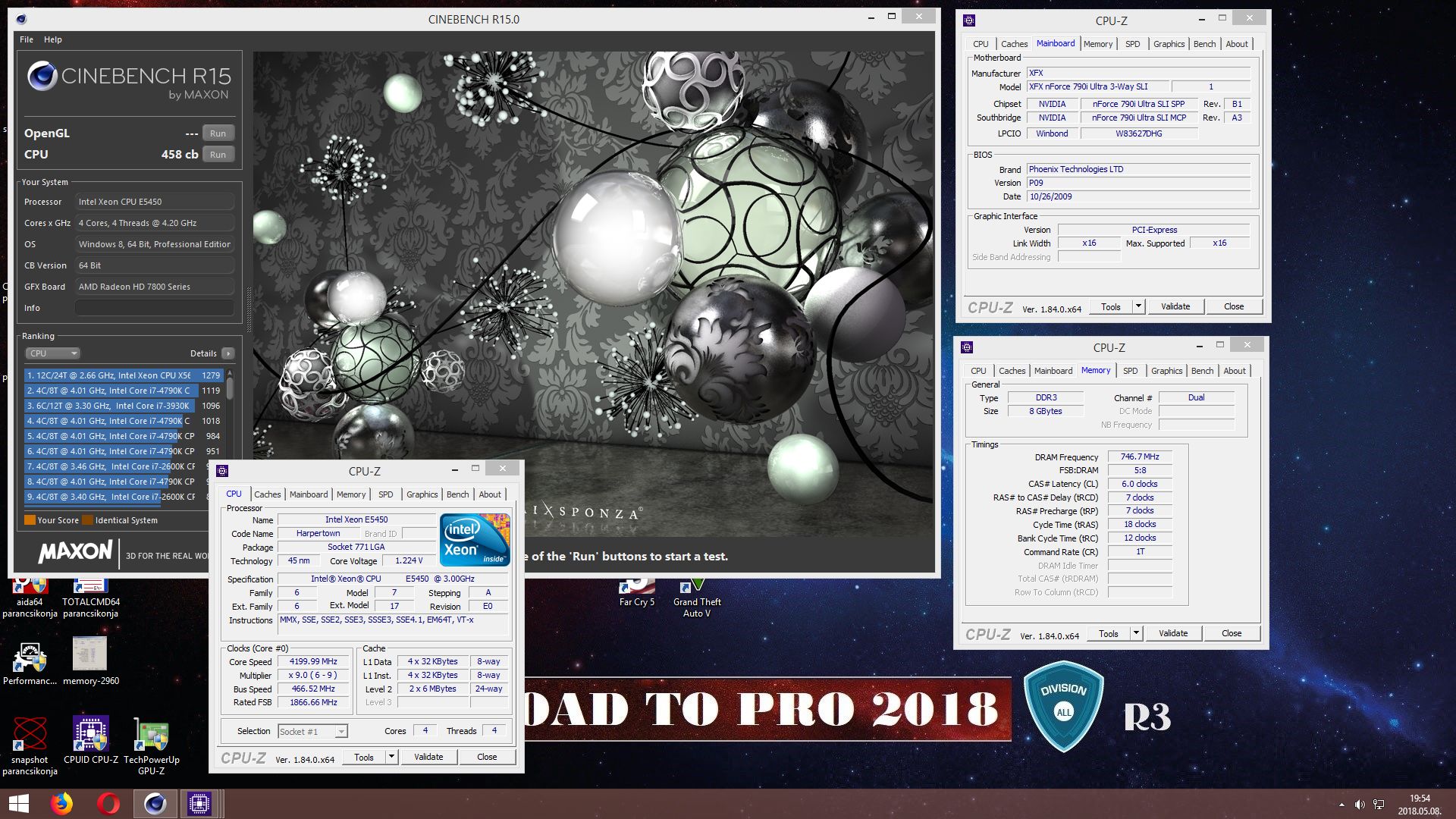Open SPD tab in front CPU-Z window
This screenshot has height=819, width=1456.
pos(385,494)
